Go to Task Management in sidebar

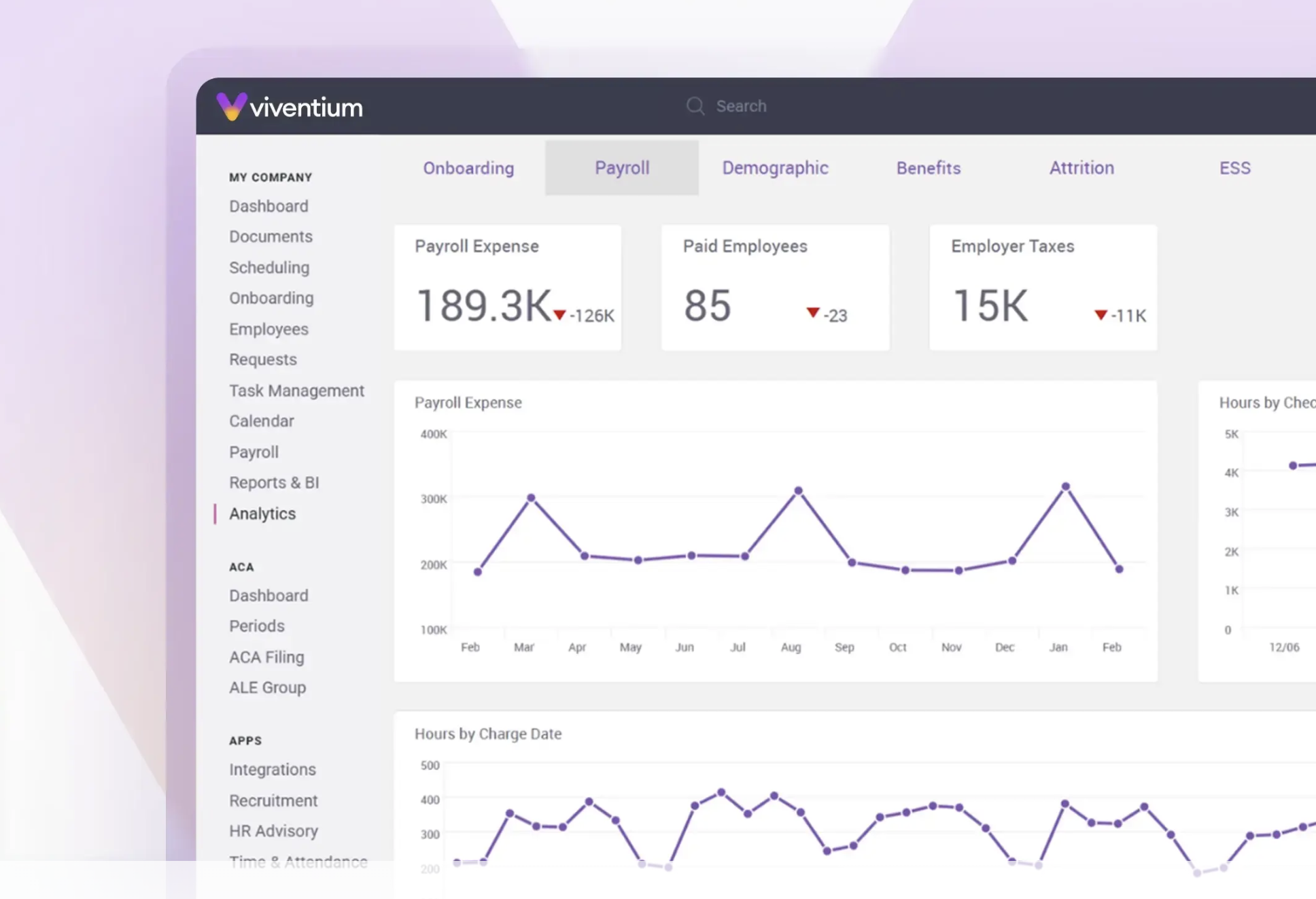[x=296, y=390]
